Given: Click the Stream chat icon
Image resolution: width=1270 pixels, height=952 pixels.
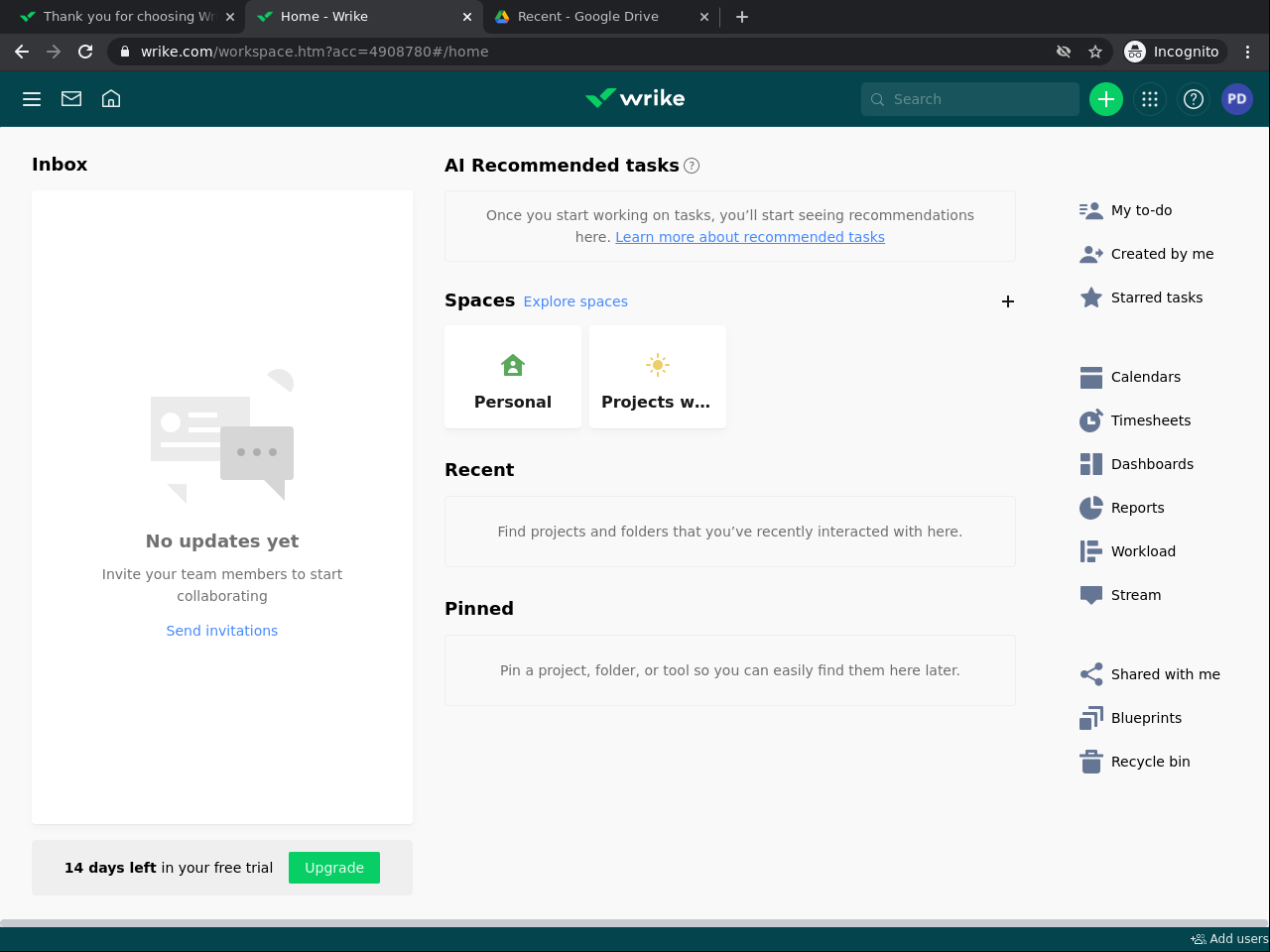Looking at the screenshot, I should coord(1091,595).
